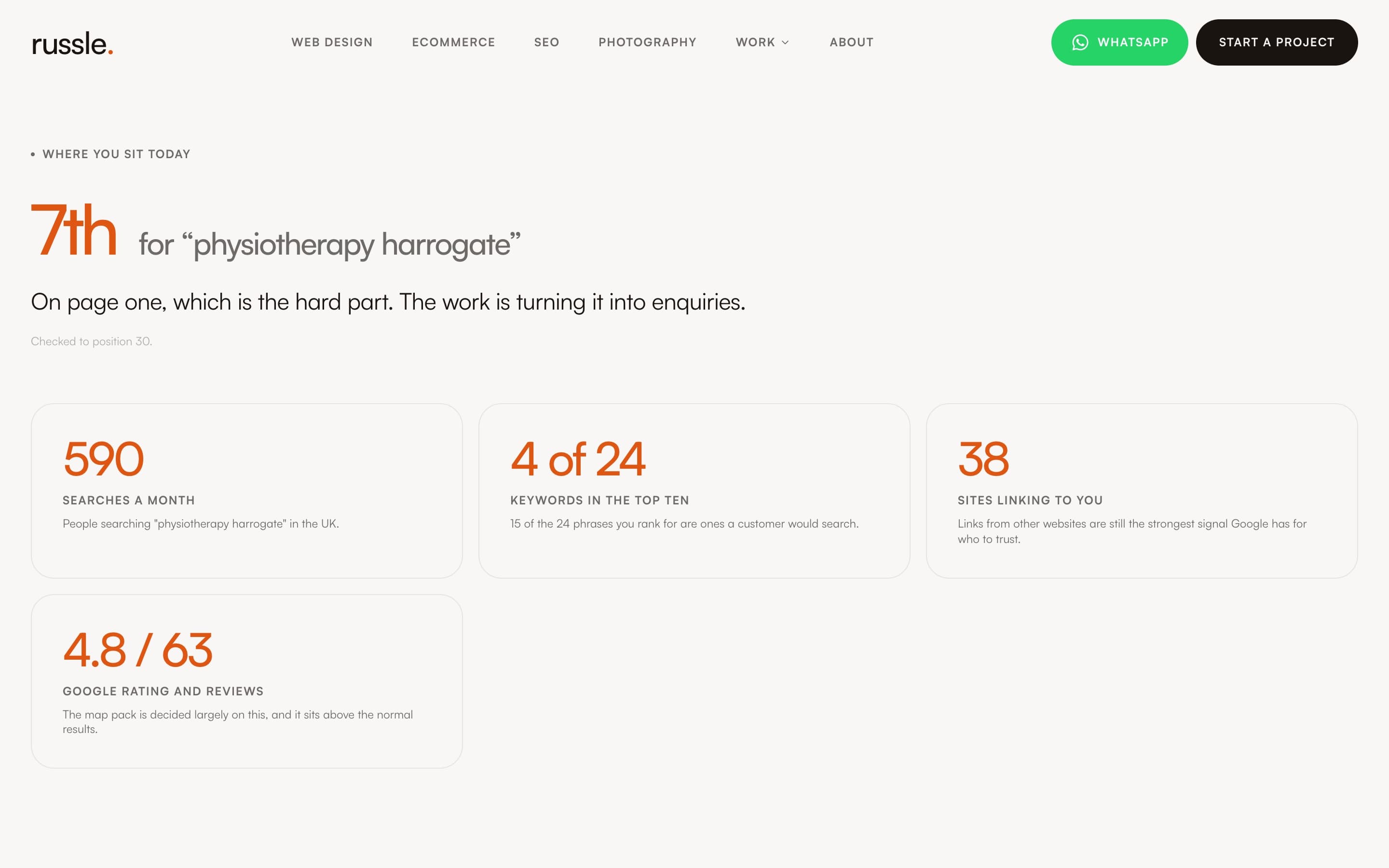Click the Start a Project button

pyautogui.click(x=1277, y=42)
